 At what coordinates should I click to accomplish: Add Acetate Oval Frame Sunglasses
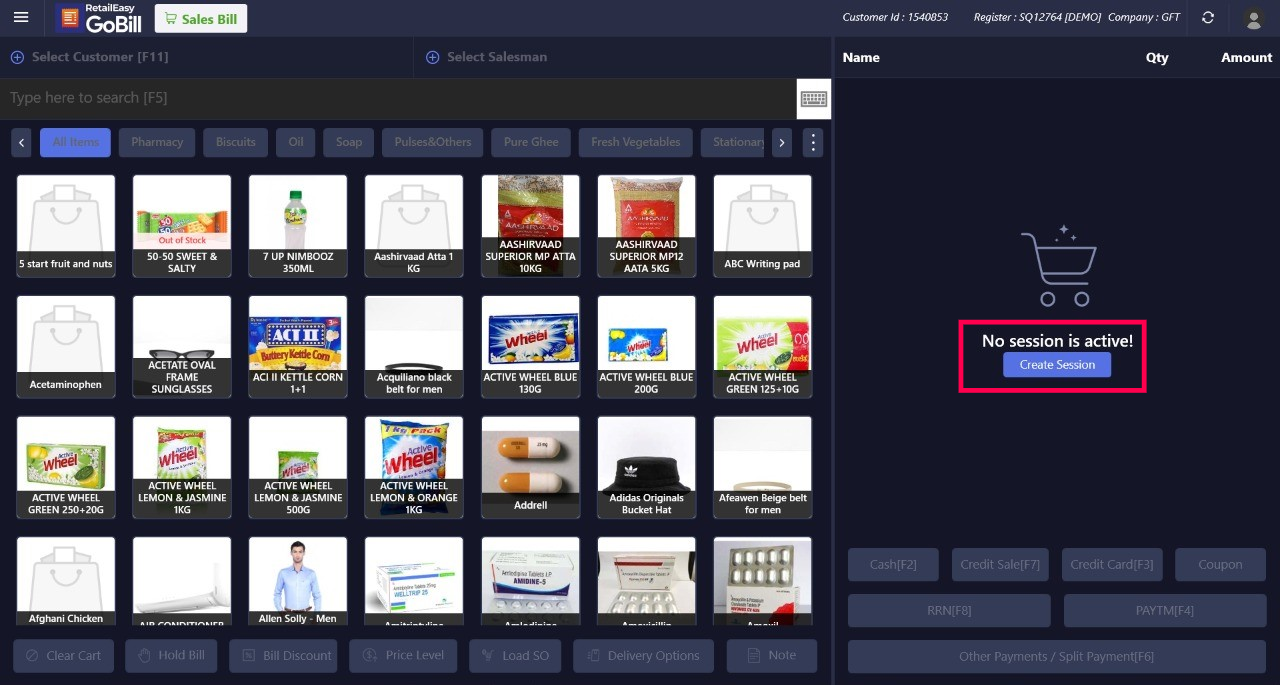pyautogui.click(x=182, y=347)
